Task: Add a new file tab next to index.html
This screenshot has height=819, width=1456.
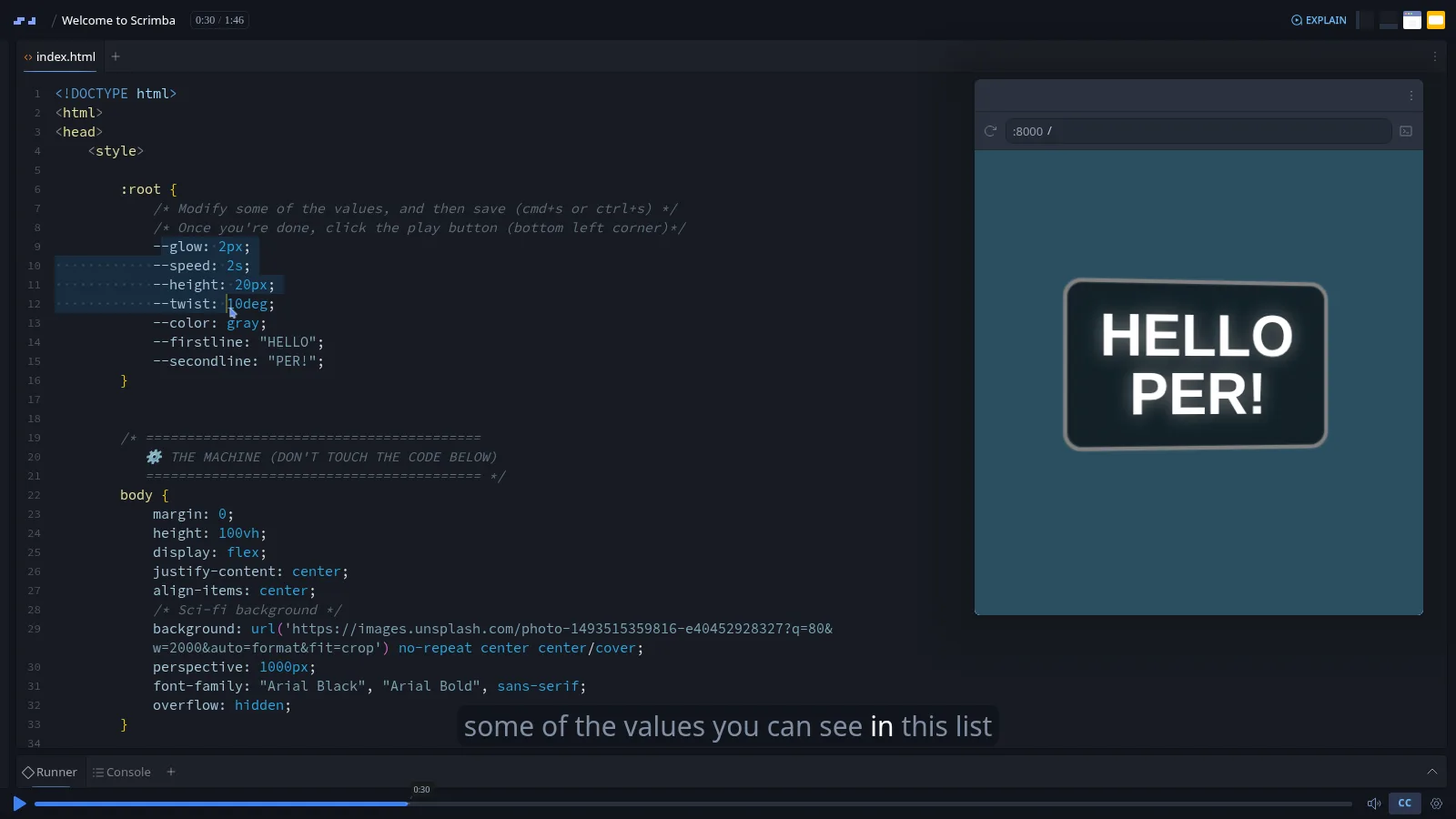Action: point(116,56)
